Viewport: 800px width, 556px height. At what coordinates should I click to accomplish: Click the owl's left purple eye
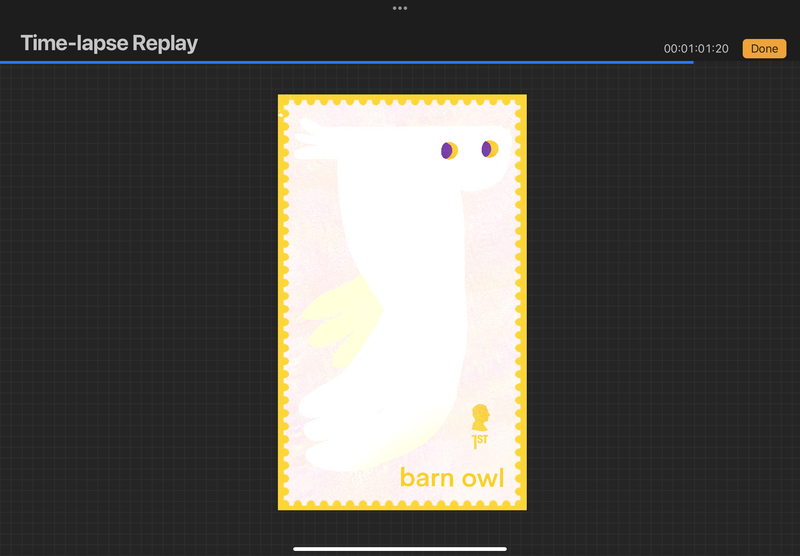click(x=447, y=150)
